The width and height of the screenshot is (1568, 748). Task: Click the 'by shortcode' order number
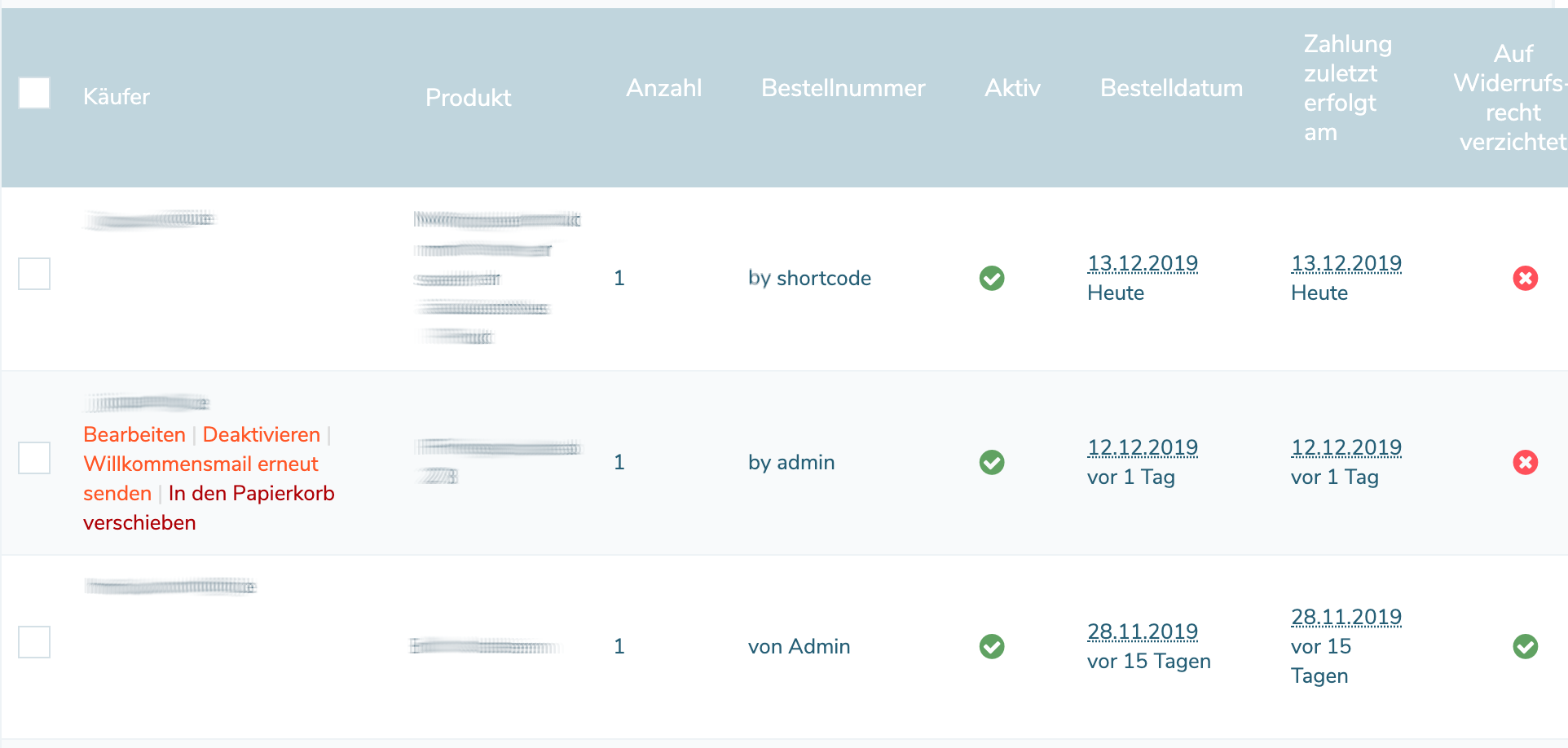(809, 279)
